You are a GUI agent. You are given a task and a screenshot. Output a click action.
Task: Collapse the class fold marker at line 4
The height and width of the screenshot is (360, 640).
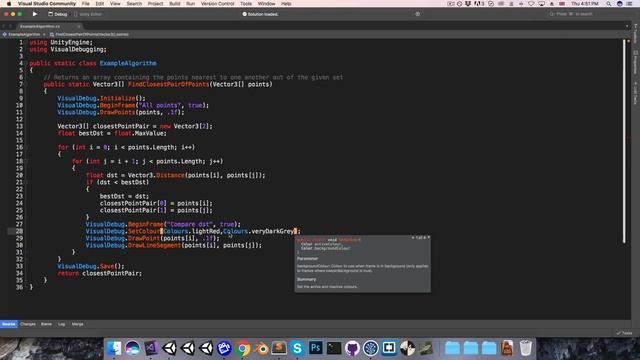click(x=26, y=63)
